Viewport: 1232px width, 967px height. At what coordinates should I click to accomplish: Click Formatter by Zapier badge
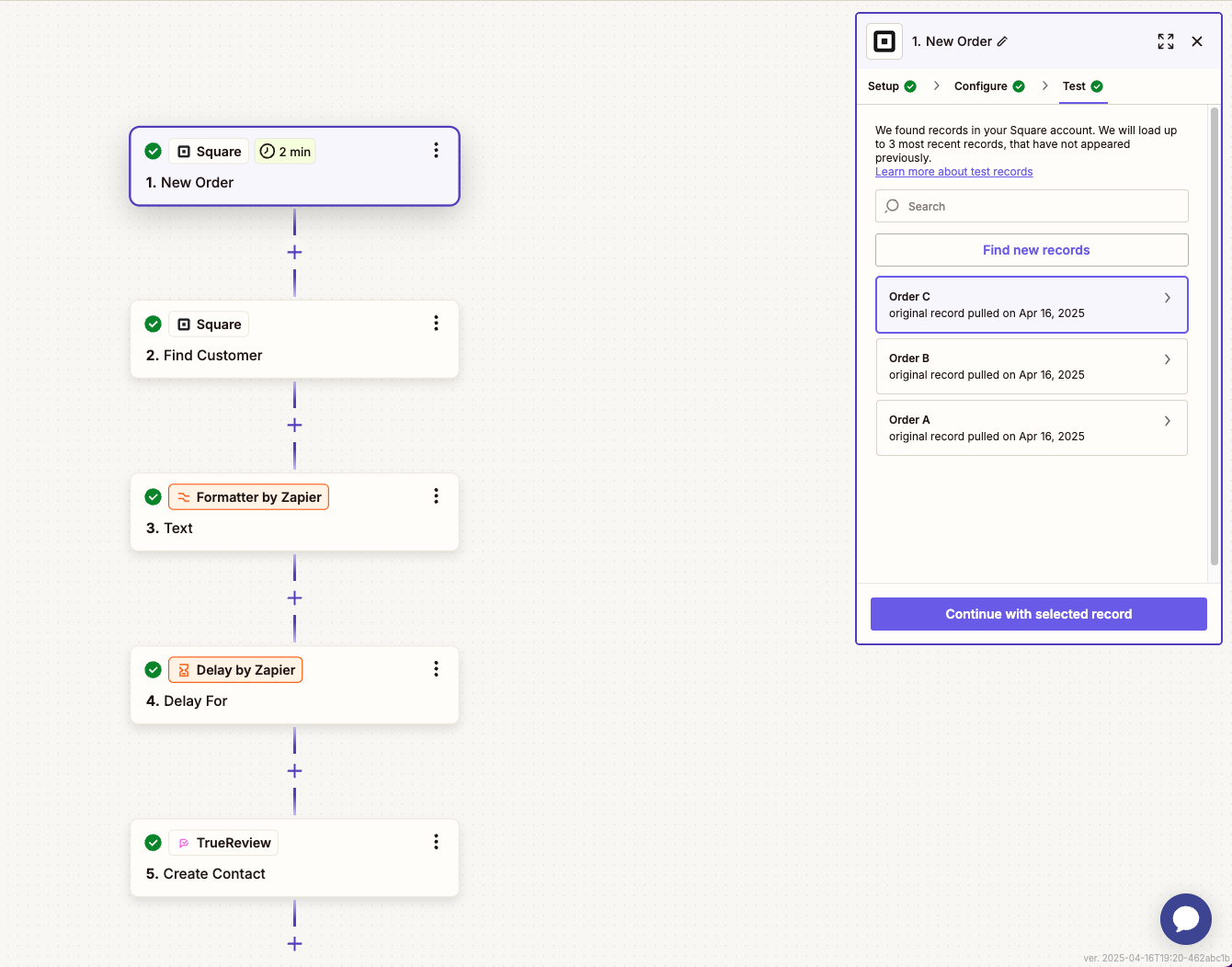(248, 497)
